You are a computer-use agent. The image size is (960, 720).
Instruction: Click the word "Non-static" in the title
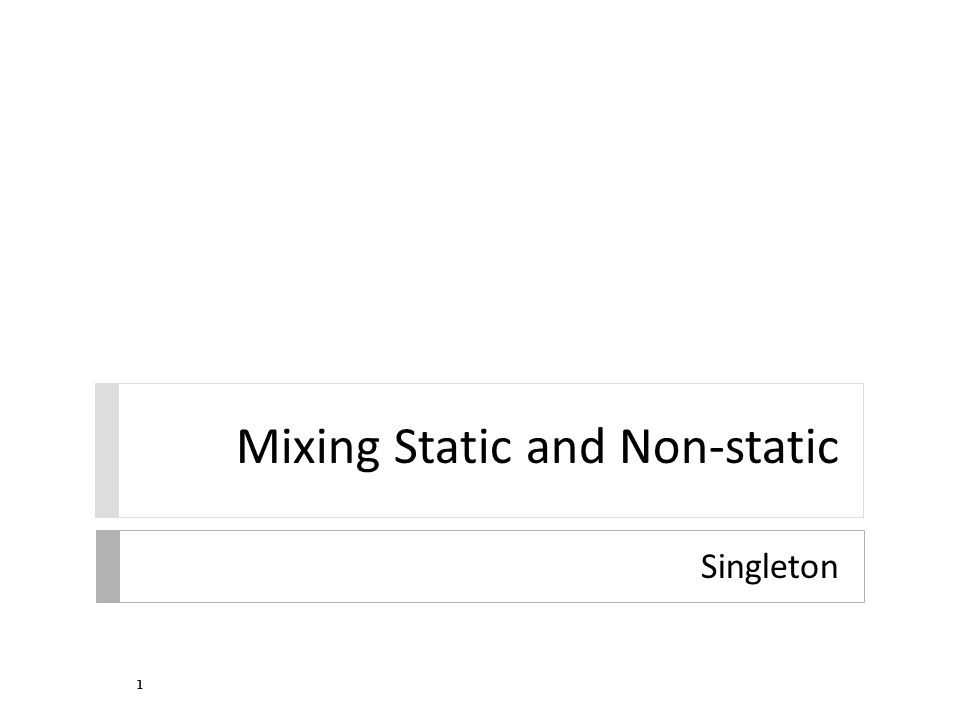click(x=729, y=446)
